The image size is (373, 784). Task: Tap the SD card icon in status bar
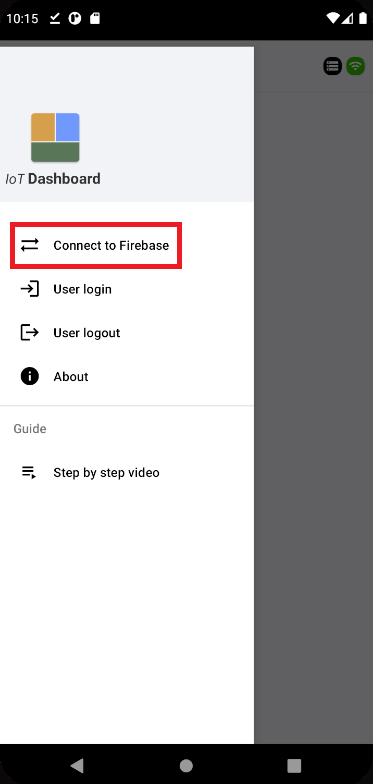pyautogui.click(x=95, y=19)
